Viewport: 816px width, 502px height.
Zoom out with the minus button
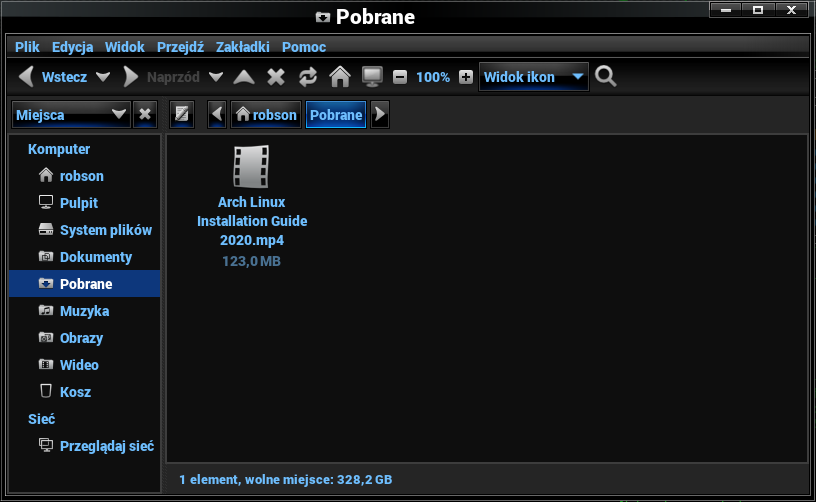(400, 77)
